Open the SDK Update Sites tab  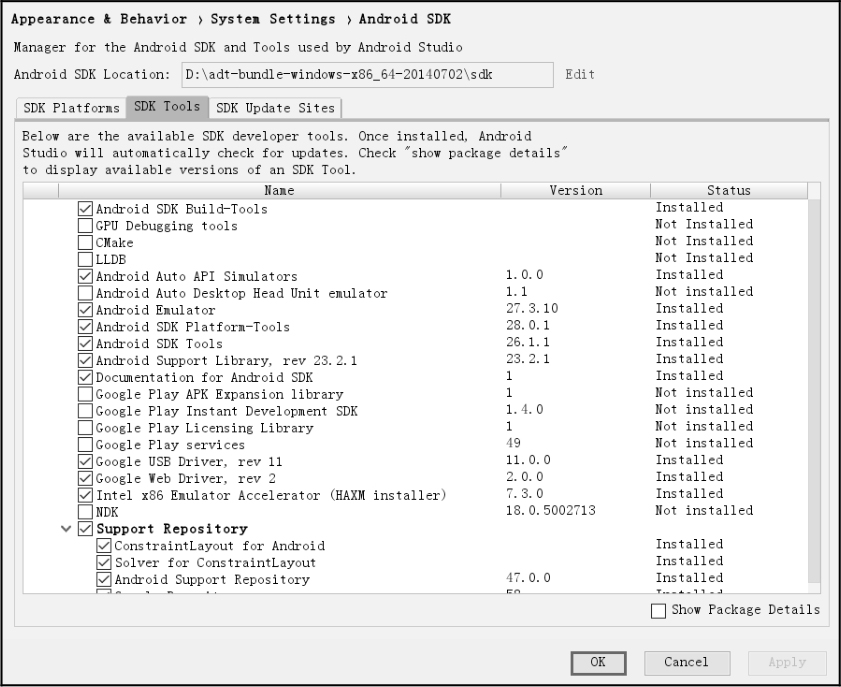(x=276, y=108)
